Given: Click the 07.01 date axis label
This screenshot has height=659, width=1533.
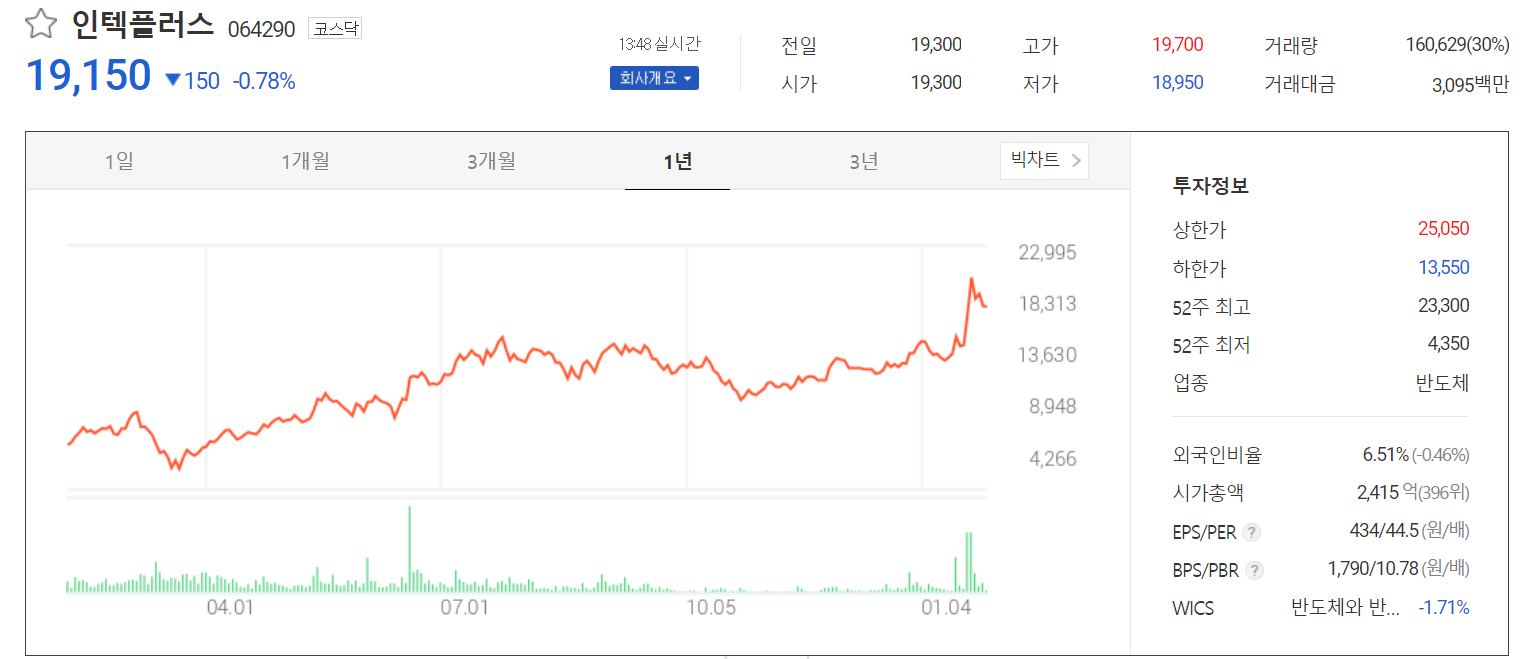Looking at the screenshot, I should pos(465,607).
